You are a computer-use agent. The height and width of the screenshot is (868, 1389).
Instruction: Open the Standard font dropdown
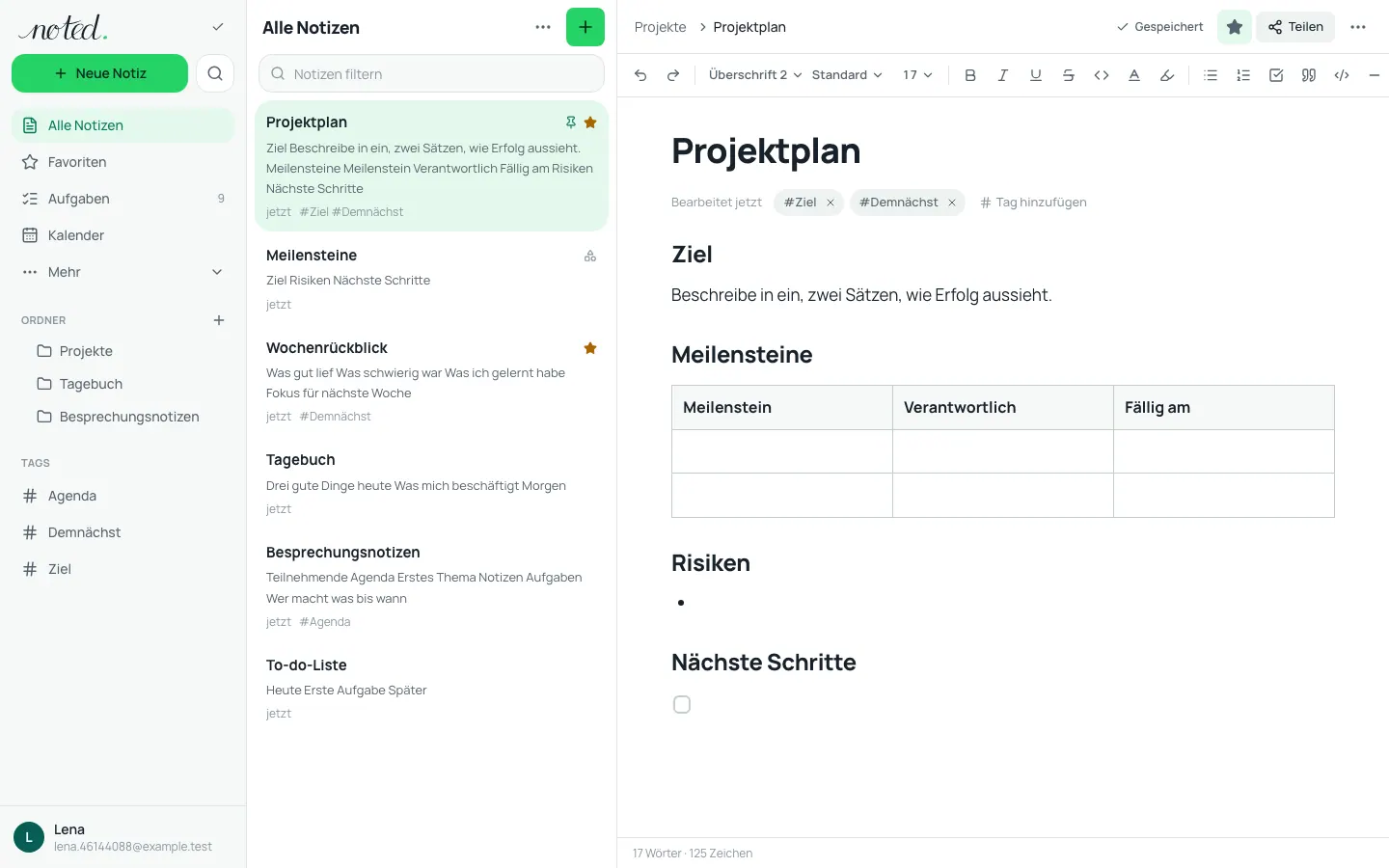point(847,75)
